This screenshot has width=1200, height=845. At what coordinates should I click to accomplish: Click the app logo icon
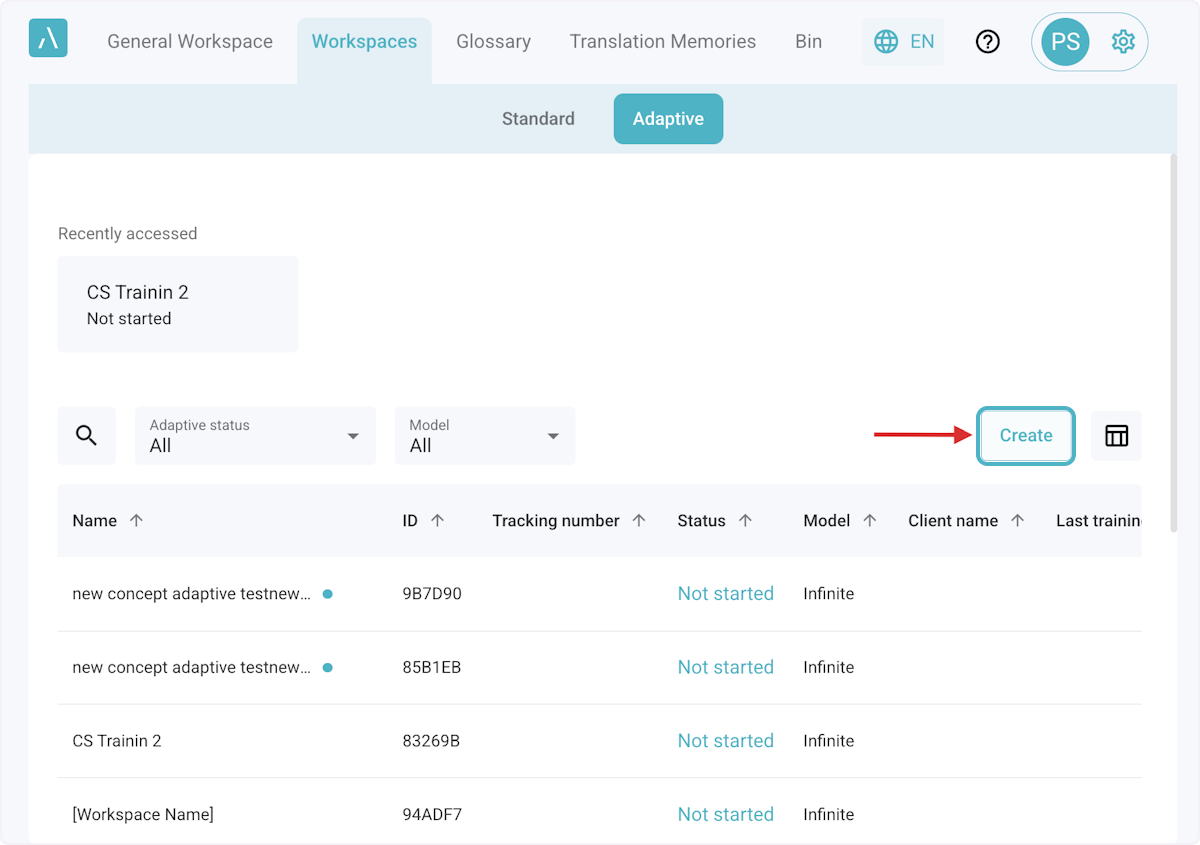[48, 39]
